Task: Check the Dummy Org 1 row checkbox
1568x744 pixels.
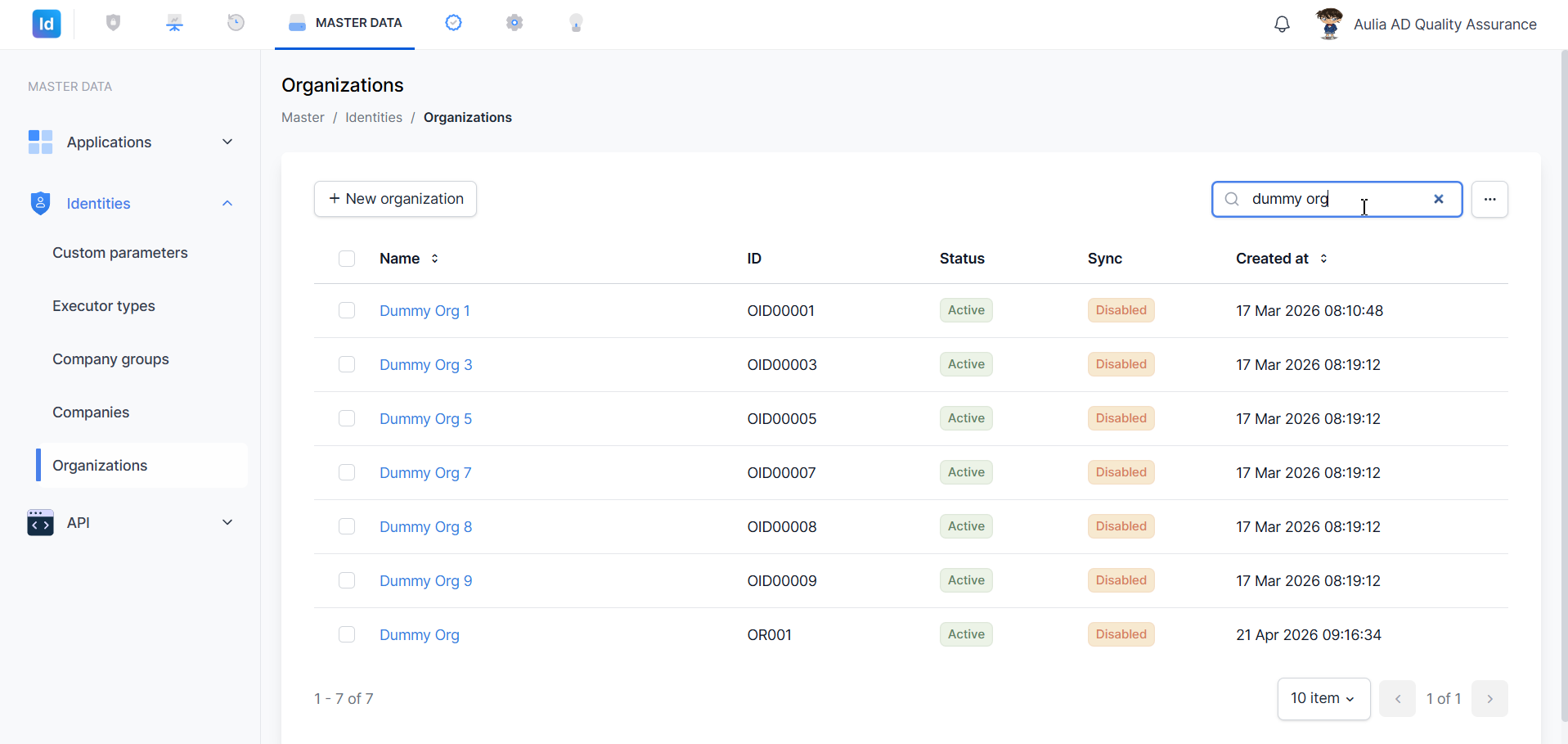Action: coord(347,310)
